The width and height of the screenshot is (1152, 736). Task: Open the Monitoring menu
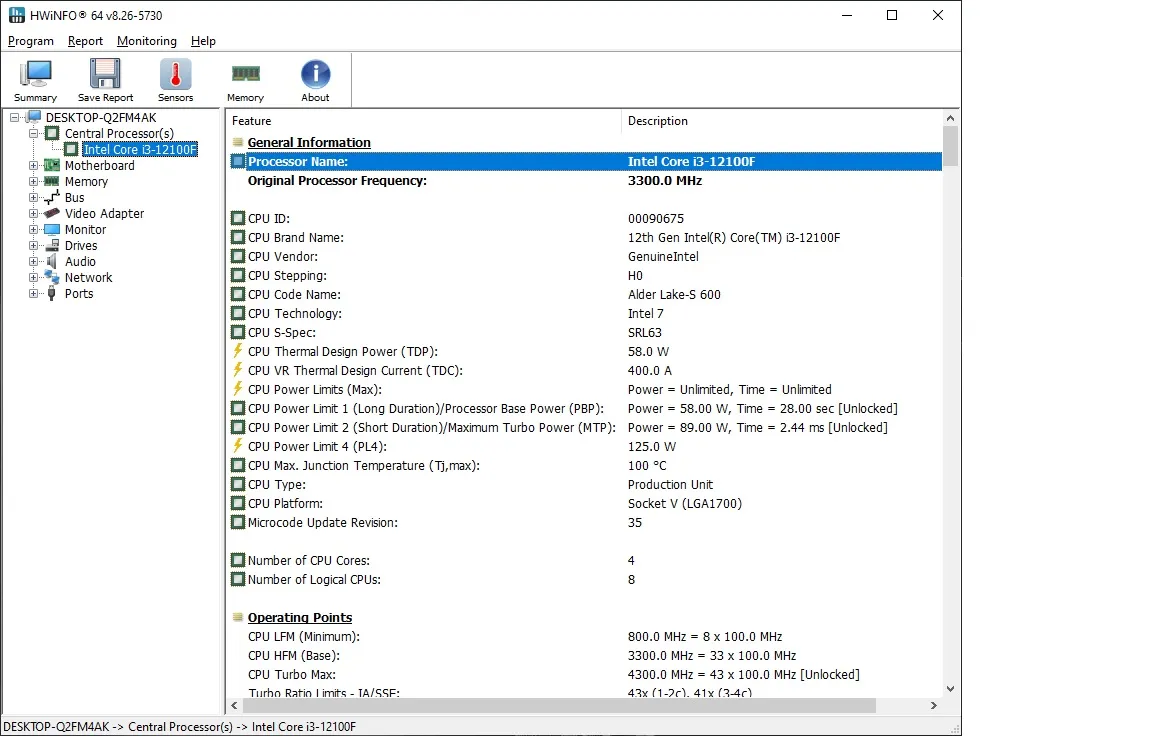point(146,41)
